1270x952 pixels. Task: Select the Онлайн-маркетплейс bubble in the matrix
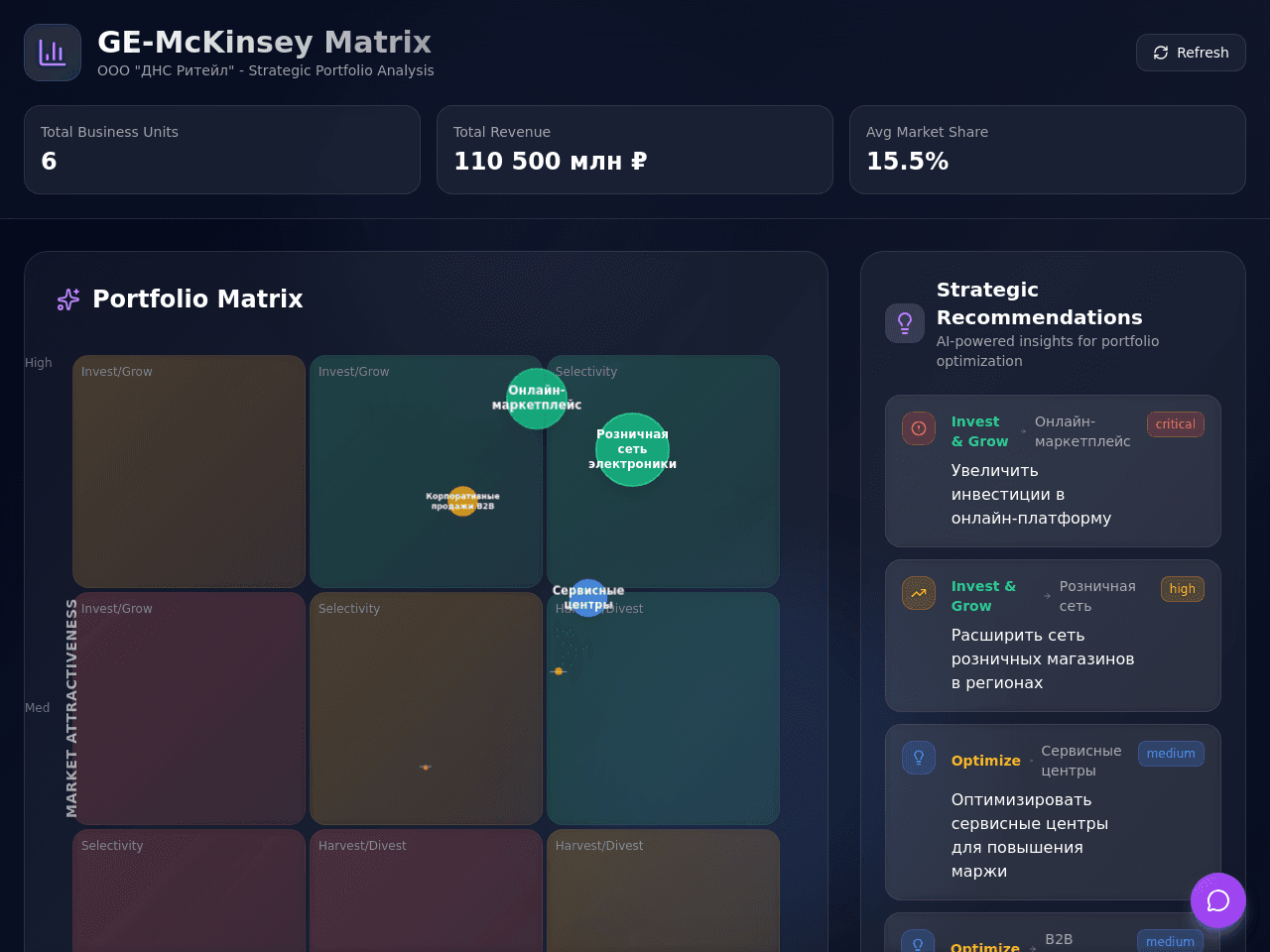tap(537, 399)
